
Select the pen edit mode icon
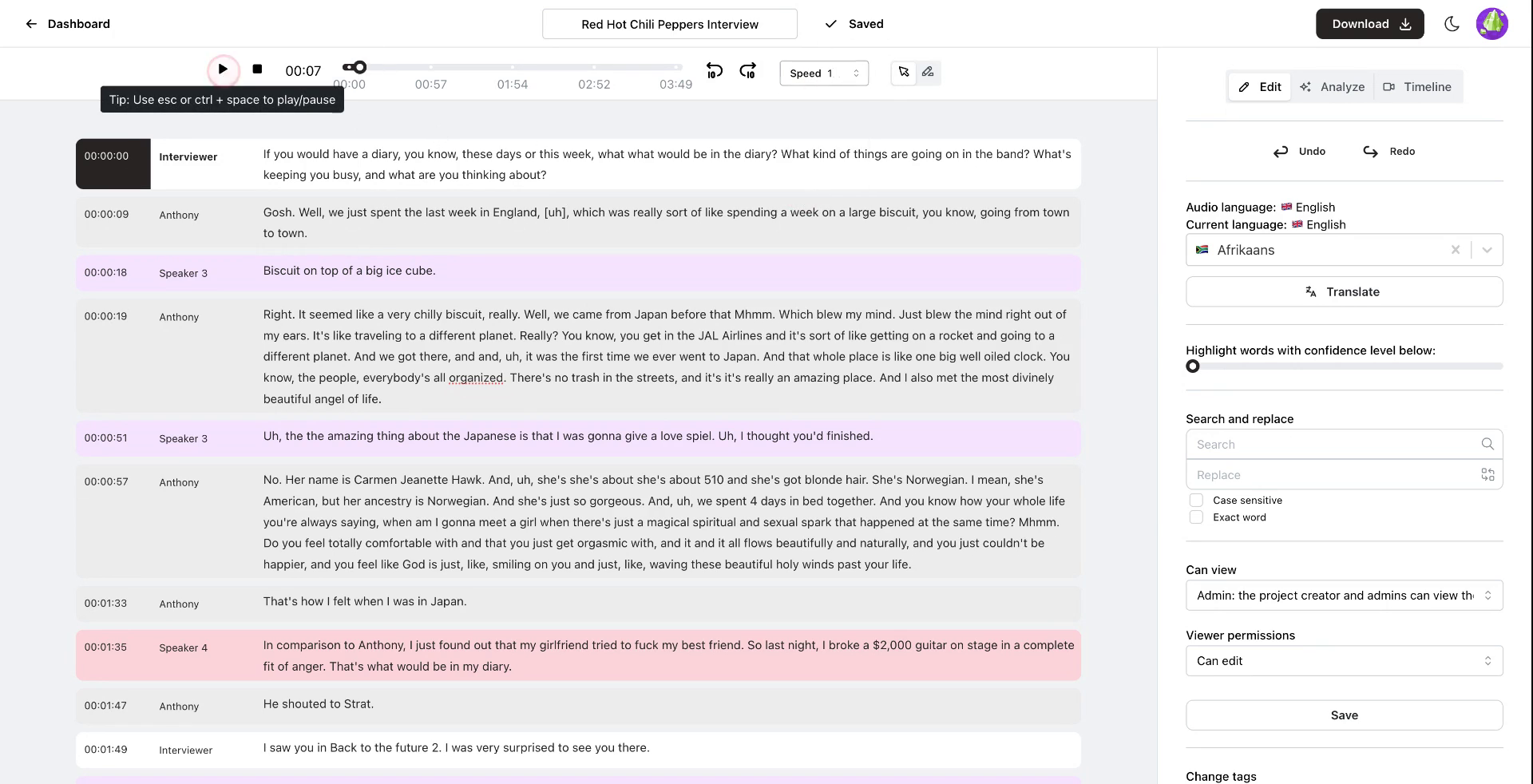pyautogui.click(x=928, y=72)
